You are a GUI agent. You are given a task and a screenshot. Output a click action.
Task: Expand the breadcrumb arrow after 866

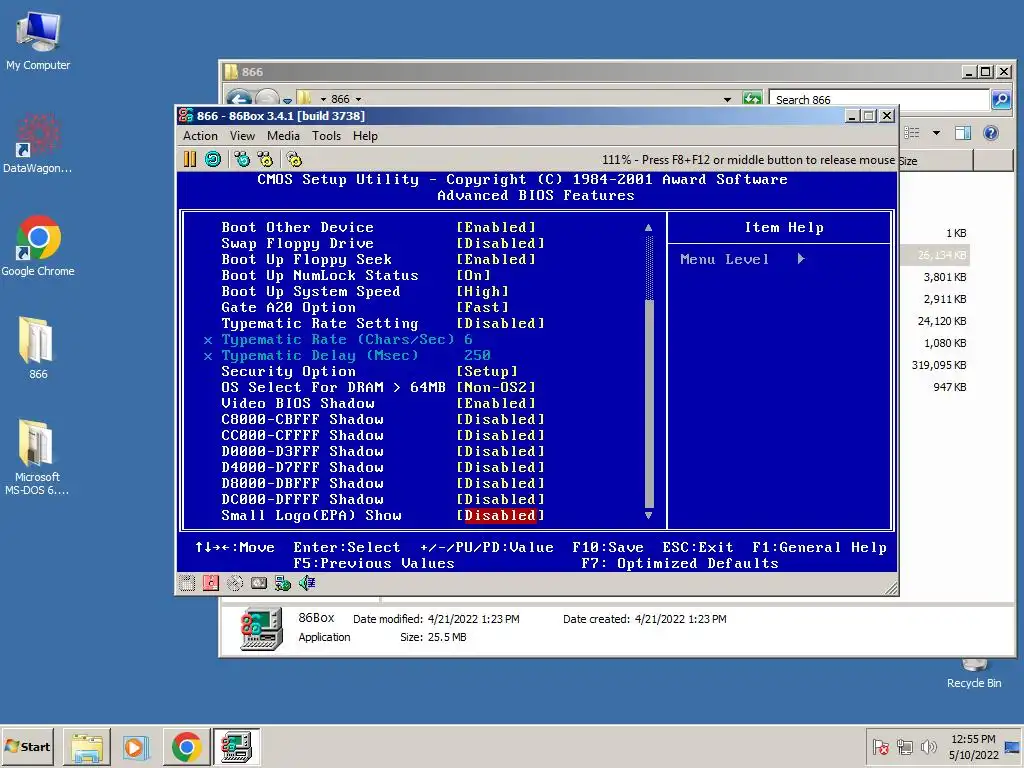(359, 99)
